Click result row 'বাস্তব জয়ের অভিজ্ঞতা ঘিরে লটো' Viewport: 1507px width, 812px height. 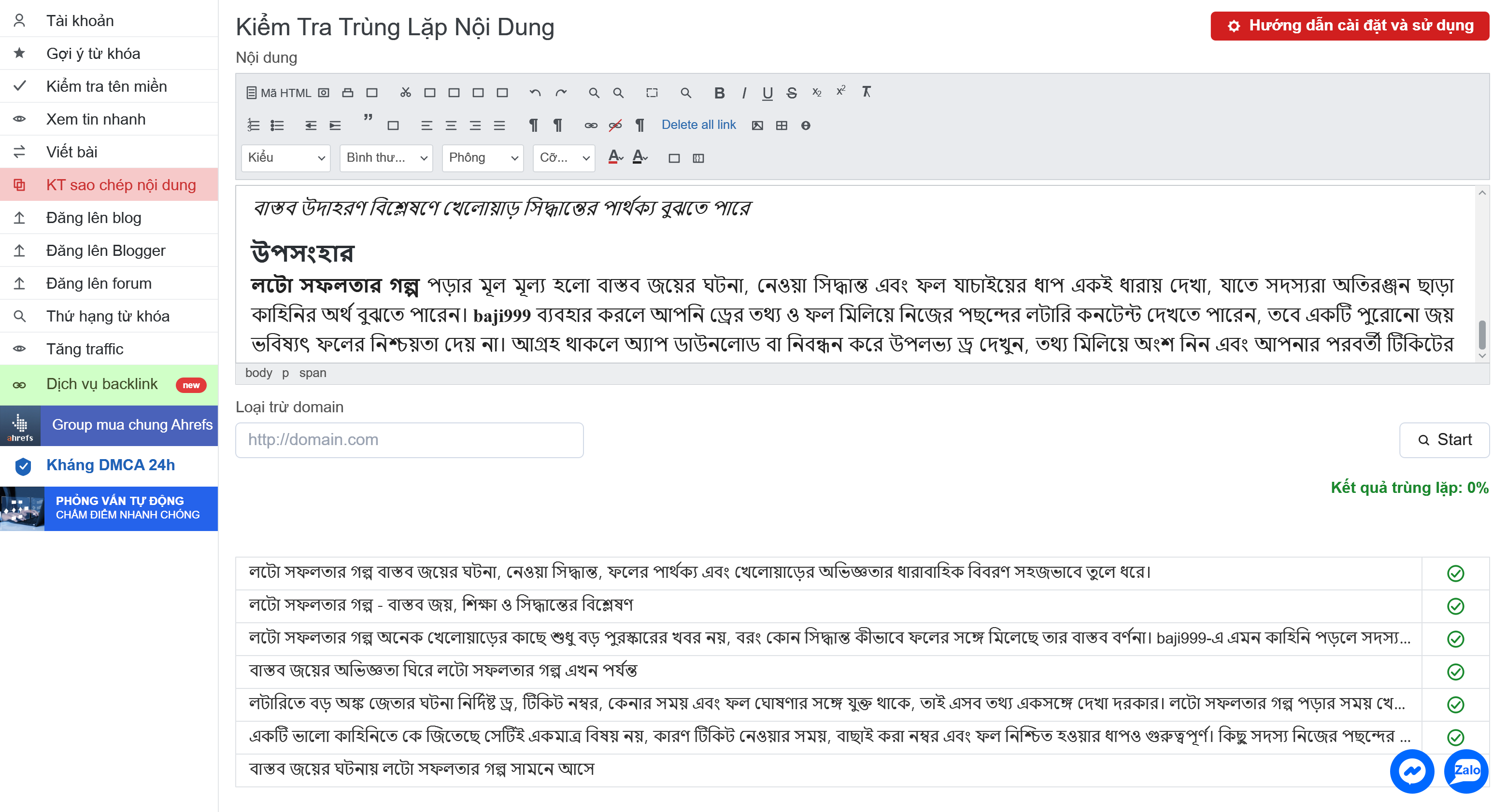828,671
